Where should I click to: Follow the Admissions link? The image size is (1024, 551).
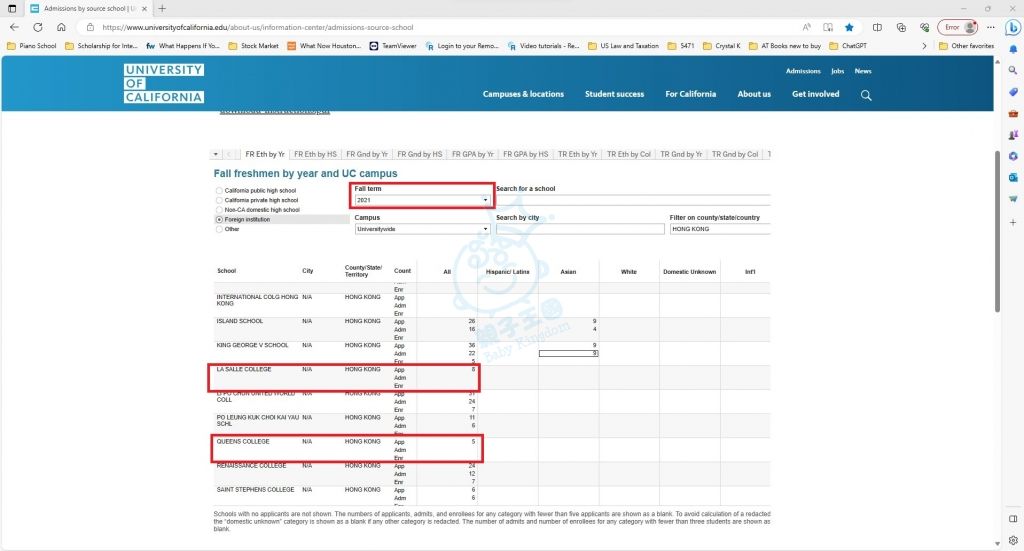(x=803, y=71)
